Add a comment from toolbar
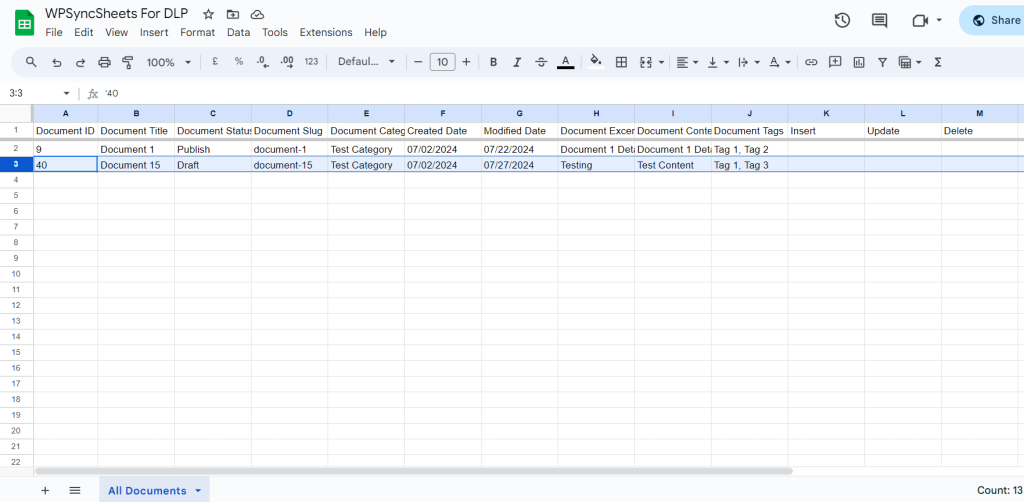Image resolution: width=1024 pixels, height=502 pixels. click(835, 62)
